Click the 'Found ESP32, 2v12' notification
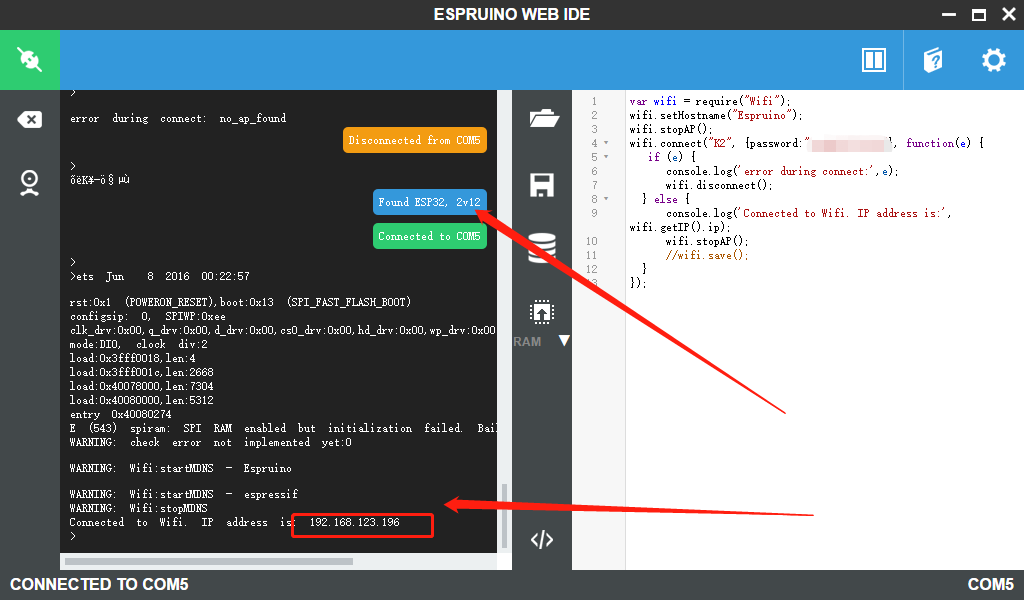Image resolution: width=1024 pixels, height=600 pixels. pos(430,202)
